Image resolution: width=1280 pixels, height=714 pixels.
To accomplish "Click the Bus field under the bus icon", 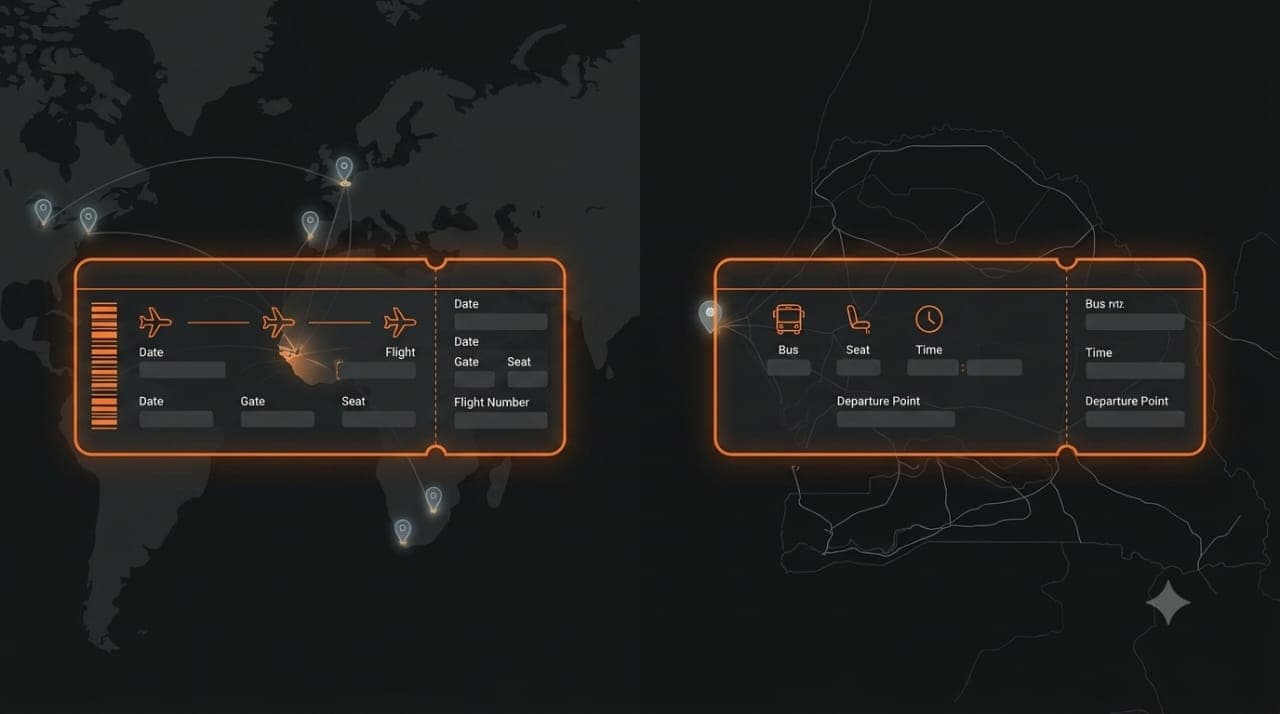I will [788, 367].
